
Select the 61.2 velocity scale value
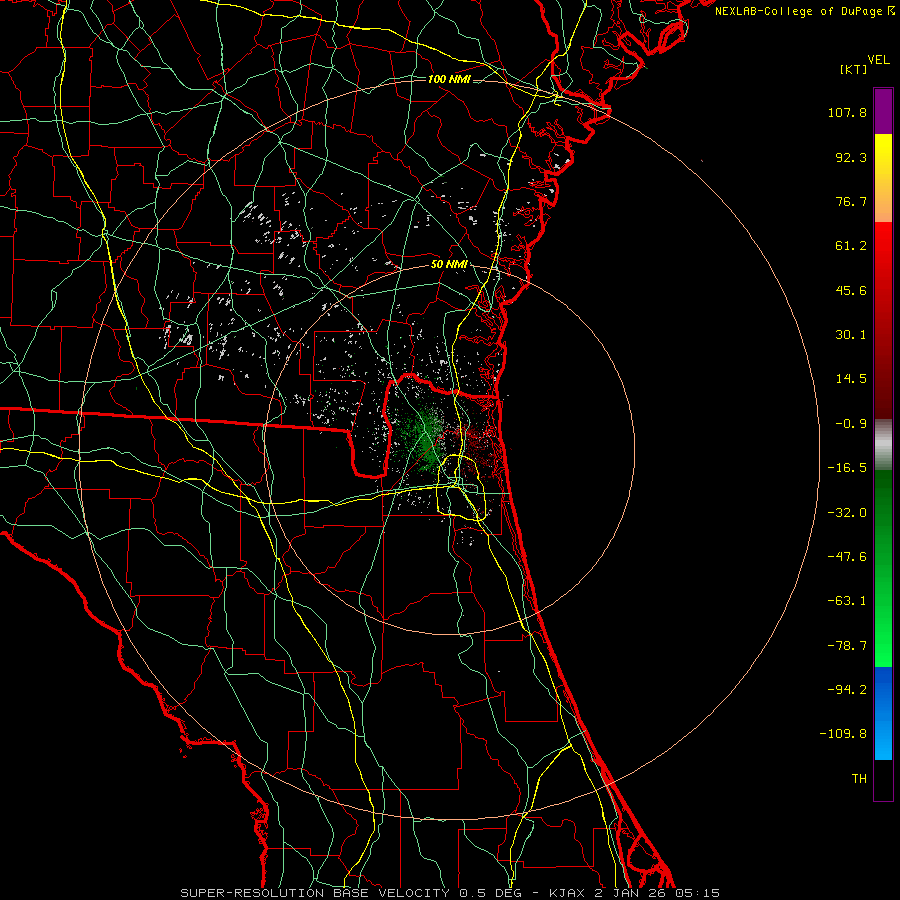click(851, 246)
